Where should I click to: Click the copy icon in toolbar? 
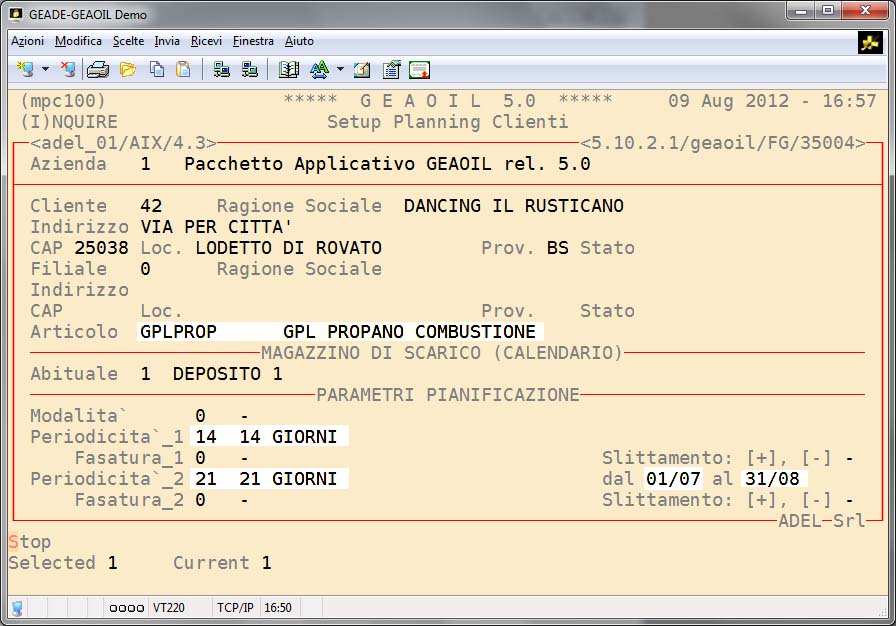pyautogui.click(x=157, y=69)
